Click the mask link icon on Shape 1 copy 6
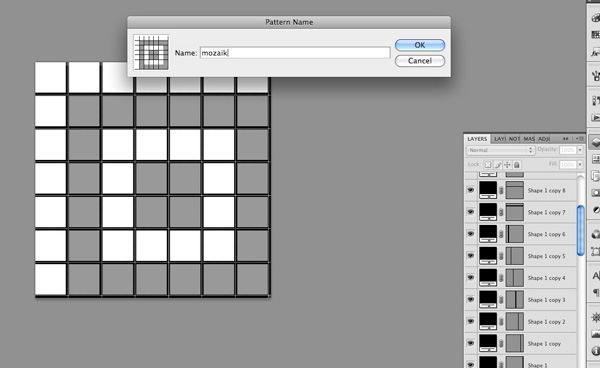Viewport: 600px width, 368px height. pos(501,234)
